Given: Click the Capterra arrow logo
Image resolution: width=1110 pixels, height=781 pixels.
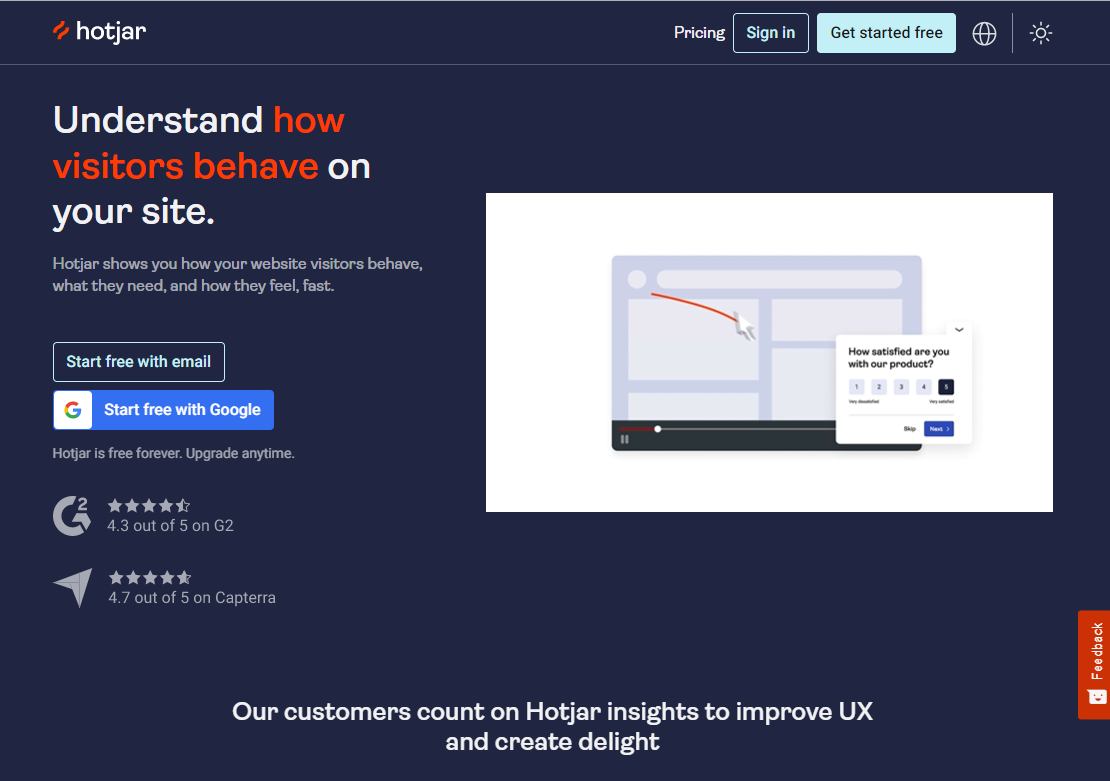Looking at the screenshot, I should point(73,587).
